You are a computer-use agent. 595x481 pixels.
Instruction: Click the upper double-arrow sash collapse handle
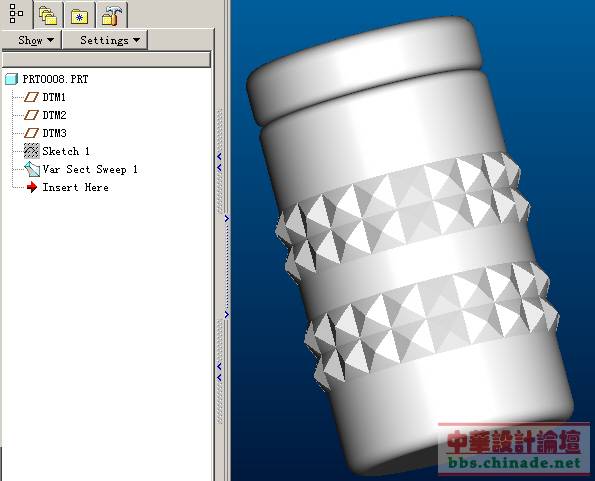click(x=219, y=162)
